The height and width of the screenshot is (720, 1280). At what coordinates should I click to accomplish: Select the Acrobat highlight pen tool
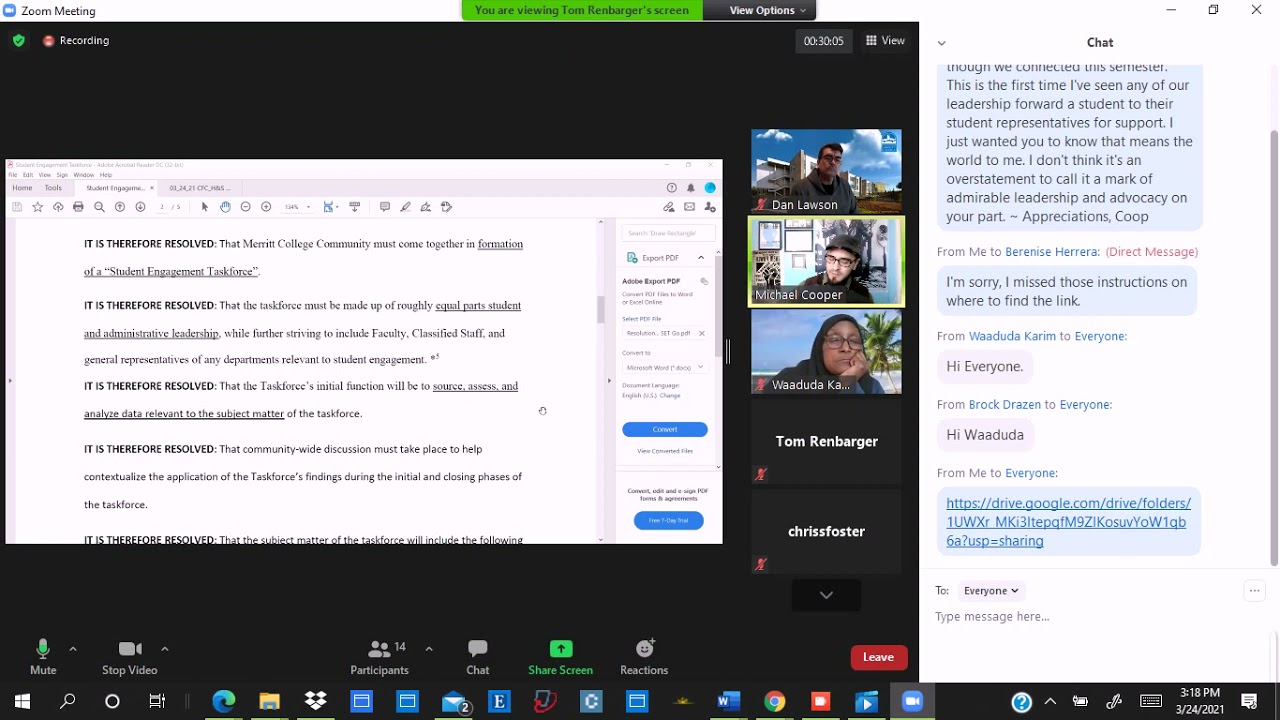[405, 207]
